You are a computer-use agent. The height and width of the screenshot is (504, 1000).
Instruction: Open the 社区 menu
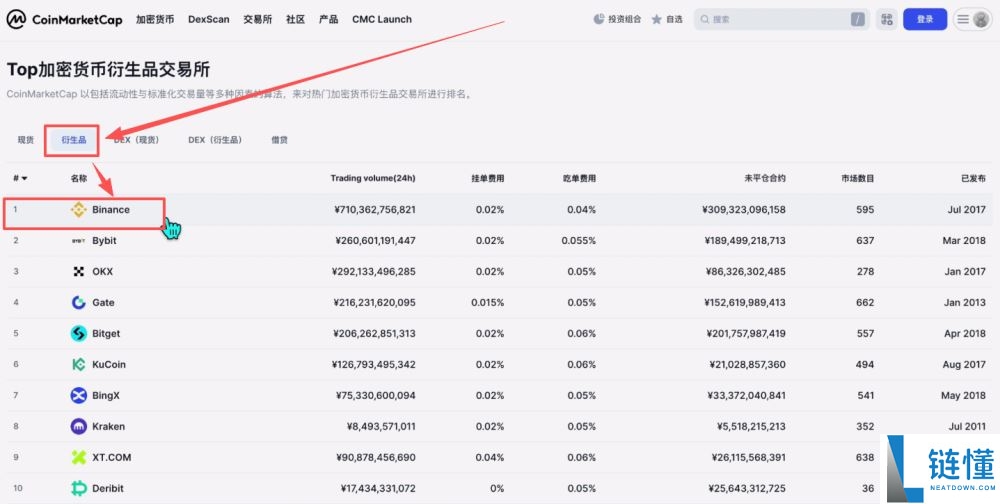(295, 19)
